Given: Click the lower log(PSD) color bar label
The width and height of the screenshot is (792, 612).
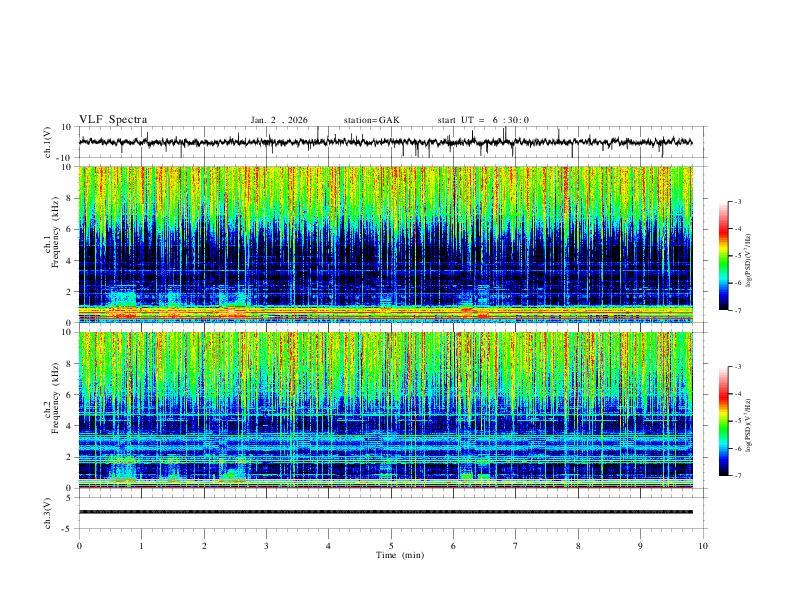Looking at the screenshot, I should click(749, 426).
